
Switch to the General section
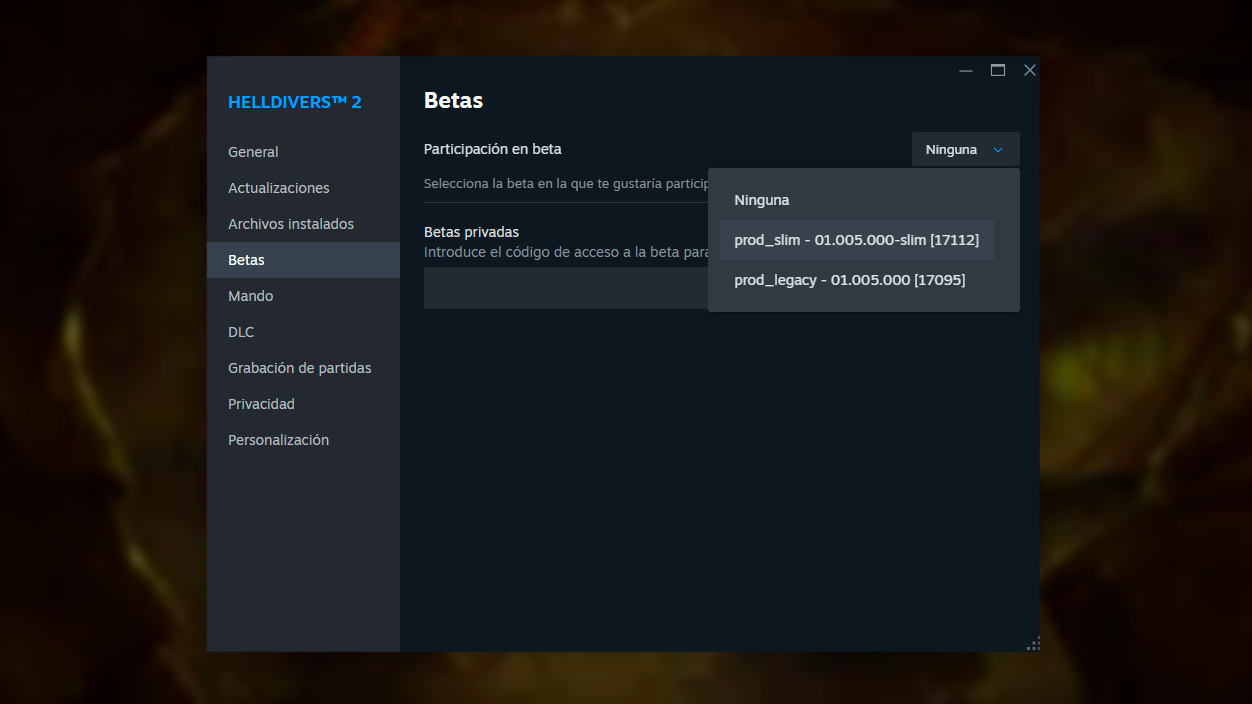point(253,152)
